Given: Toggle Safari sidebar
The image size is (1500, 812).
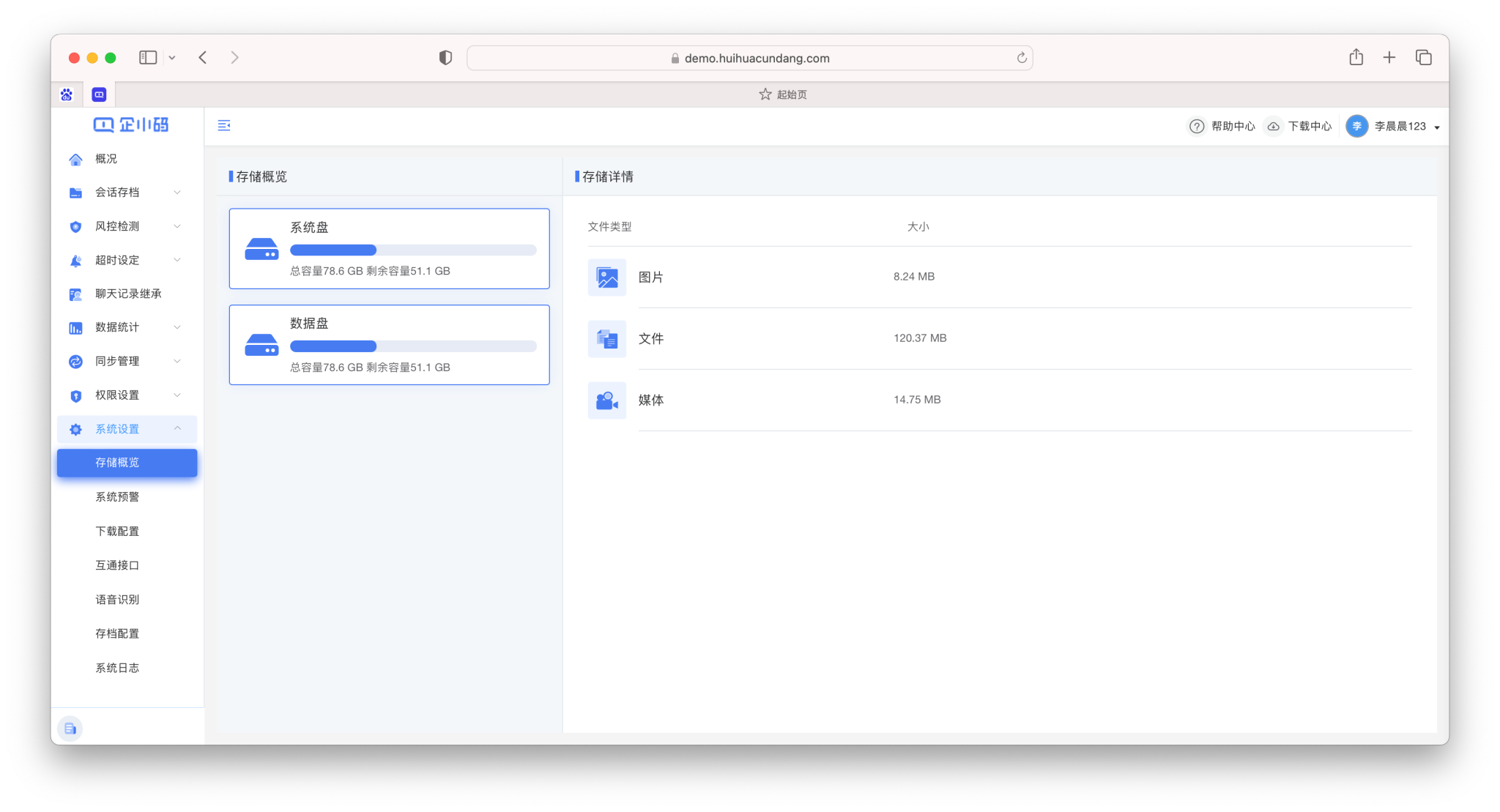Looking at the screenshot, I should click(x=148, y=57).
